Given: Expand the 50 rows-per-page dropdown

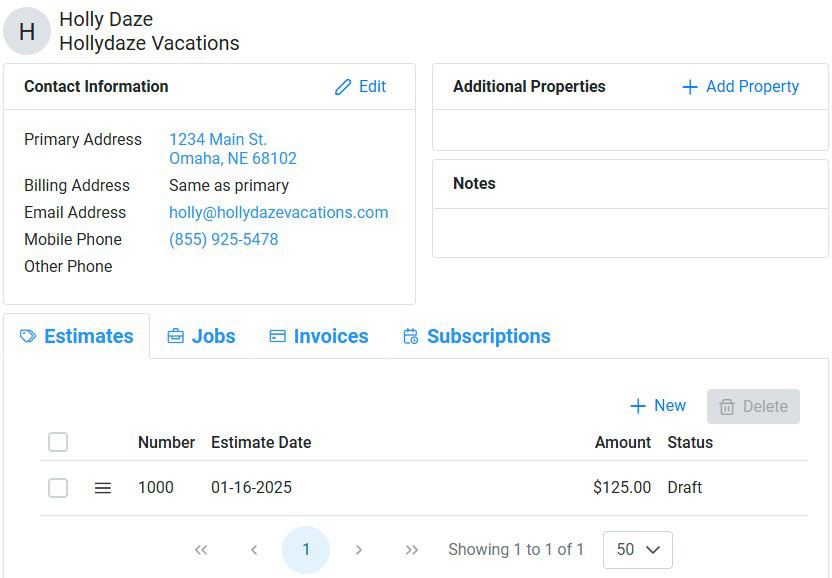Looking at the screenshot, I should (x=638, y=550).
